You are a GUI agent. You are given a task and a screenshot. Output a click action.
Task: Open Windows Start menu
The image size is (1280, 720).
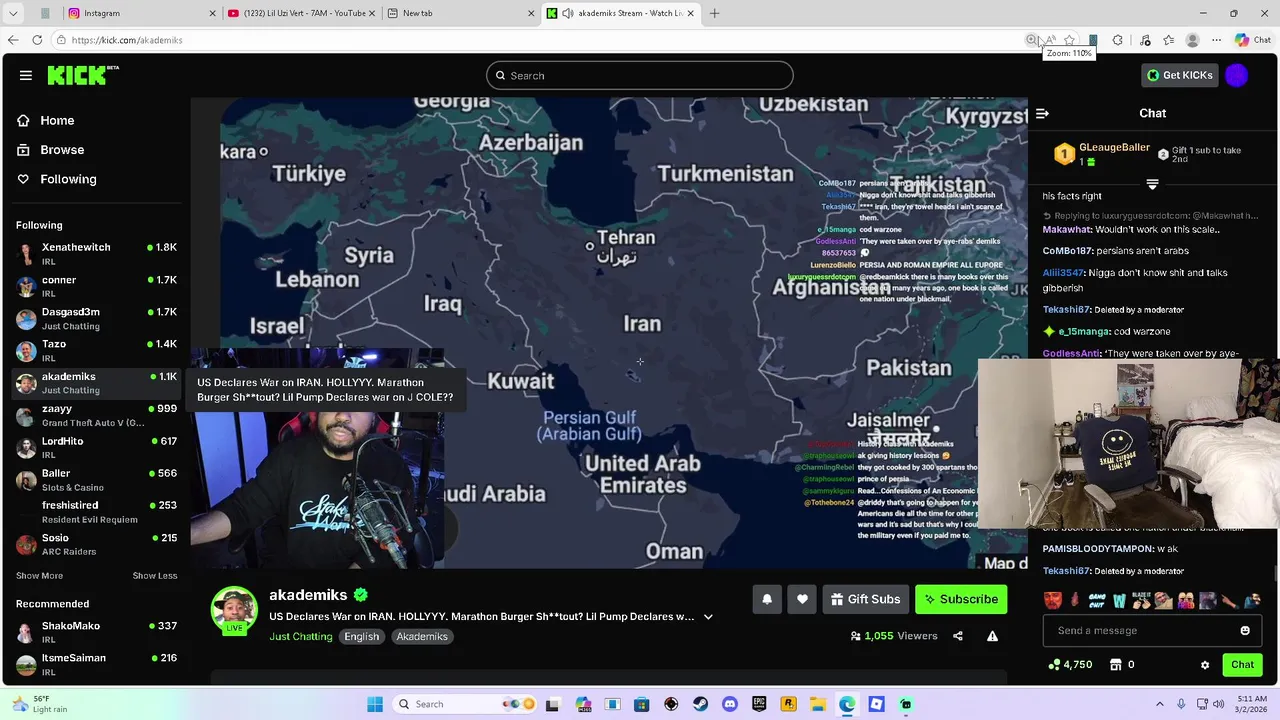375,704
